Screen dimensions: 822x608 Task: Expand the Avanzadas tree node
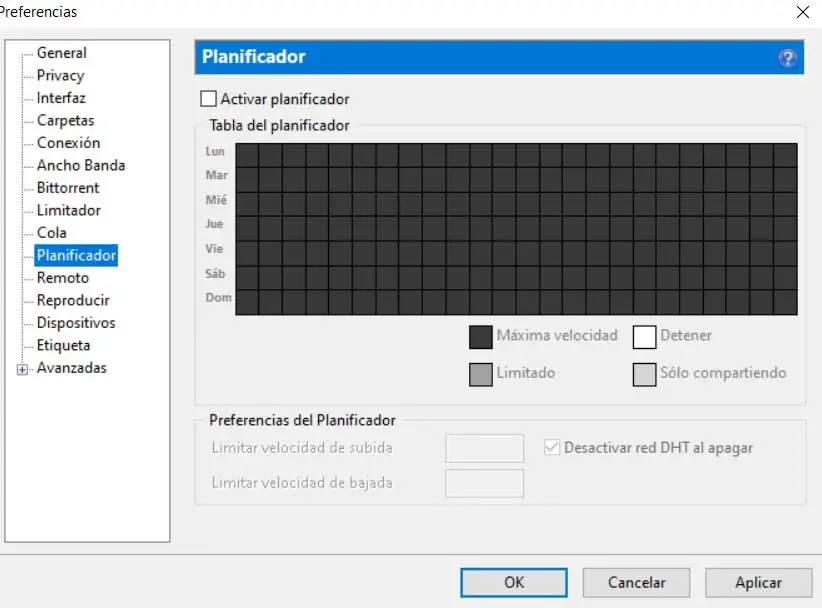click(x=22, y=369)
